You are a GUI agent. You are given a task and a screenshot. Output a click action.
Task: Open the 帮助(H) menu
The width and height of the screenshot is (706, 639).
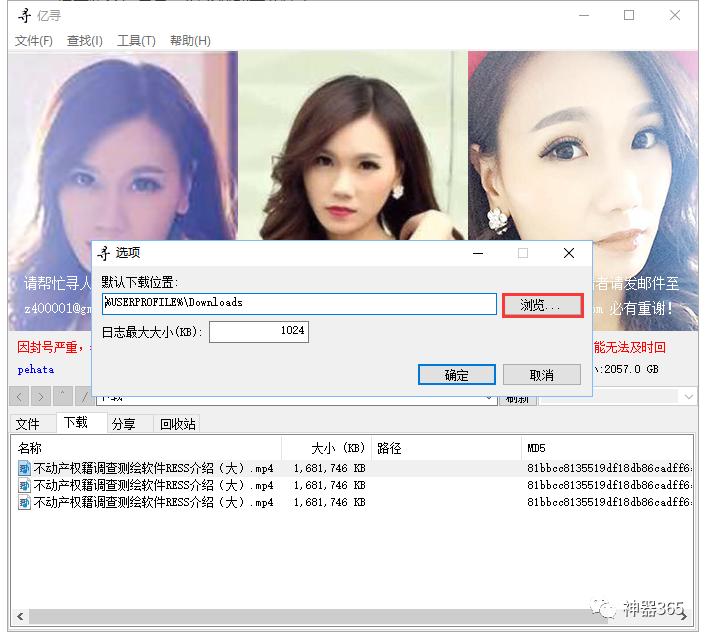[190, 41]
